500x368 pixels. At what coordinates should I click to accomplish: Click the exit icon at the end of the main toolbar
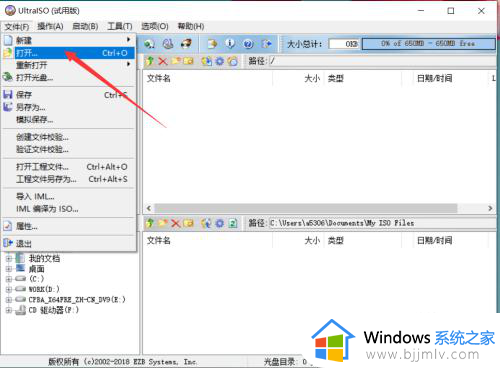pos(266,44)
